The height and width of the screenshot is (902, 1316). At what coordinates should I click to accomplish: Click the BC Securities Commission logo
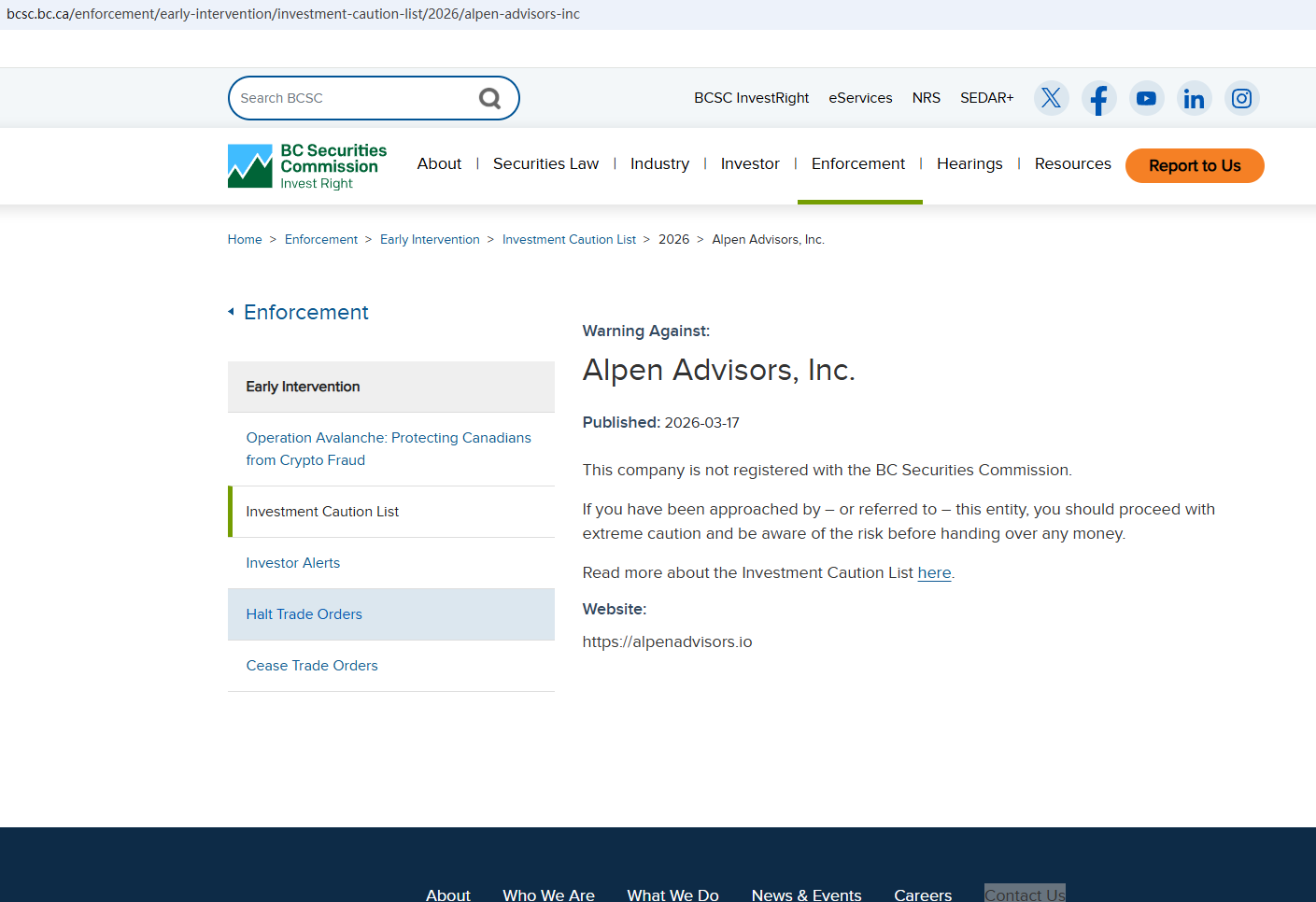pyautogui.click(x=307, y=166)
